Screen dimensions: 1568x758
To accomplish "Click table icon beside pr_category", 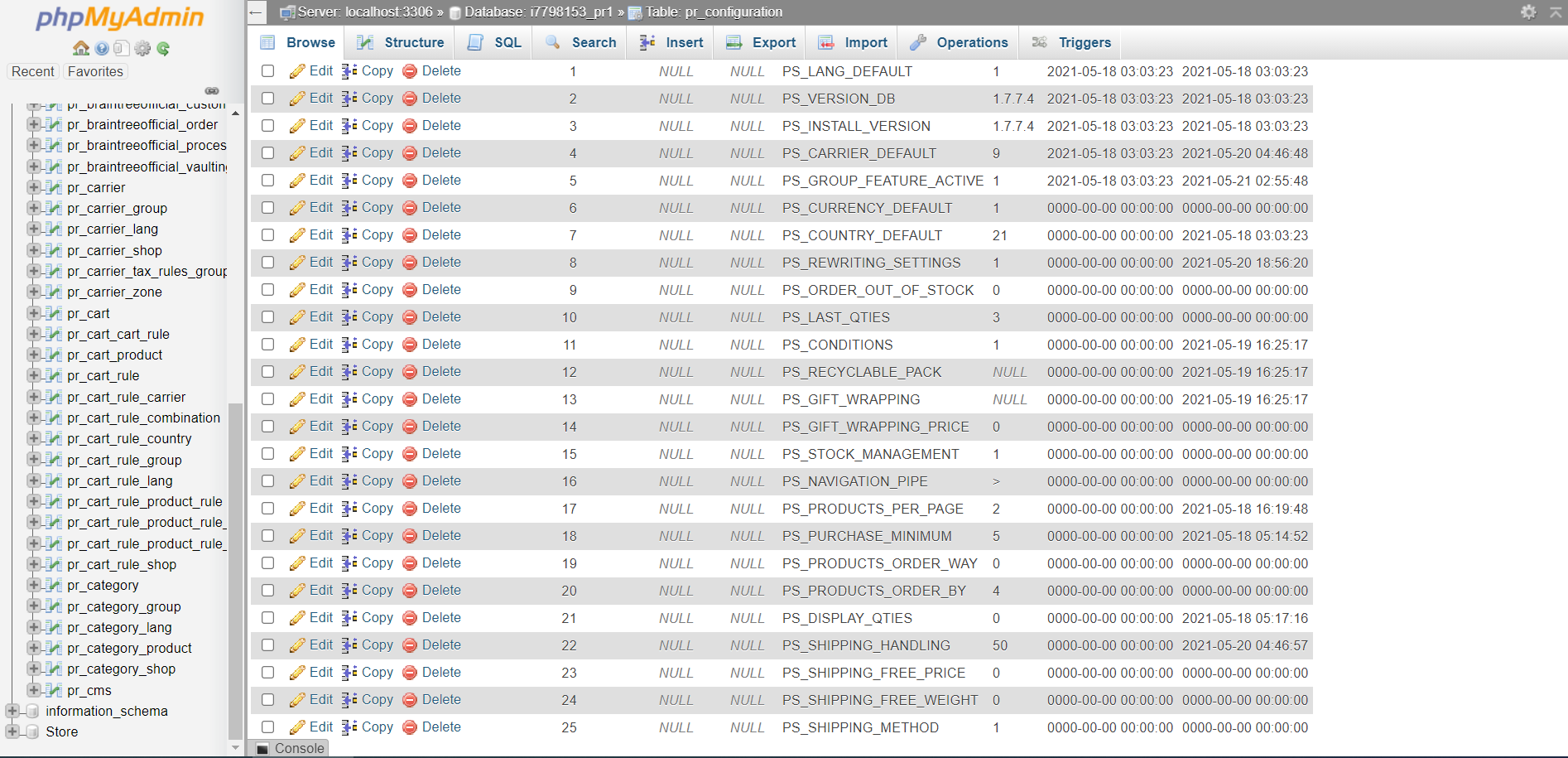I will pyautogui.click(x=54, y=585).
